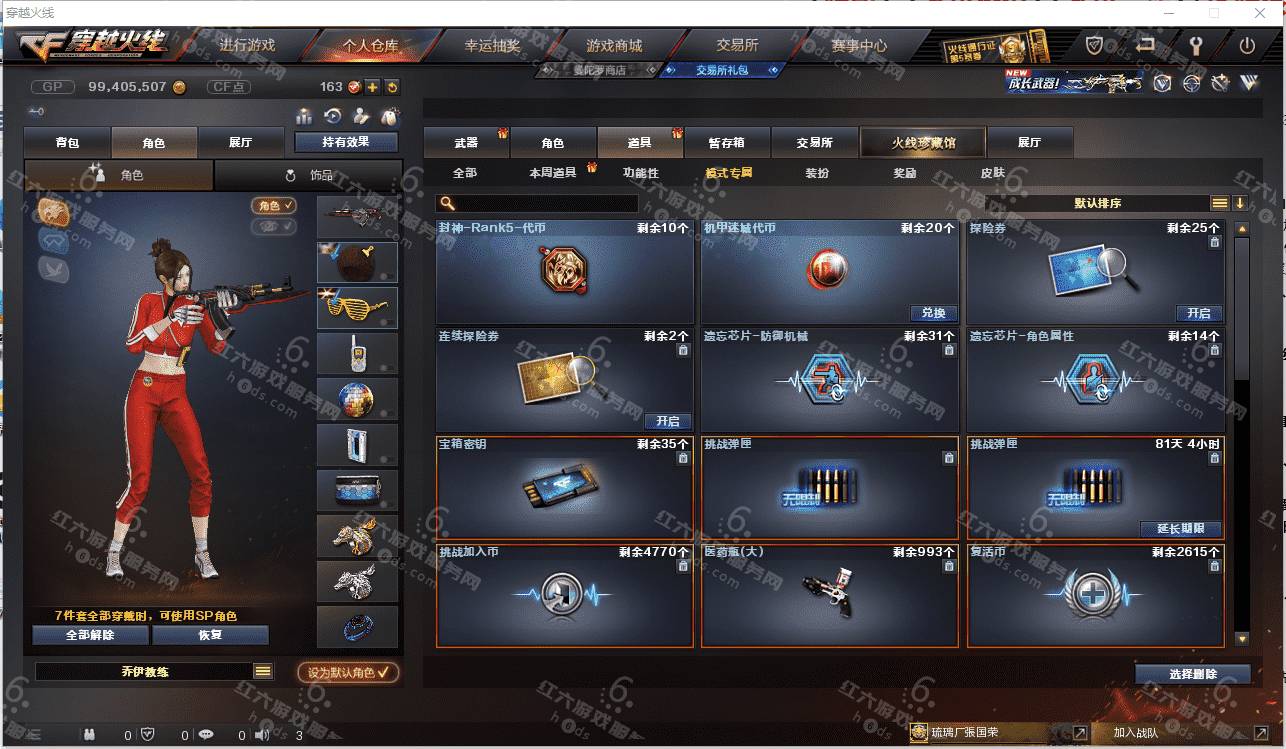This screenshot has height=749, width=1286.
Task: Check 设为默认角色 option
Action: coord(348,673)
